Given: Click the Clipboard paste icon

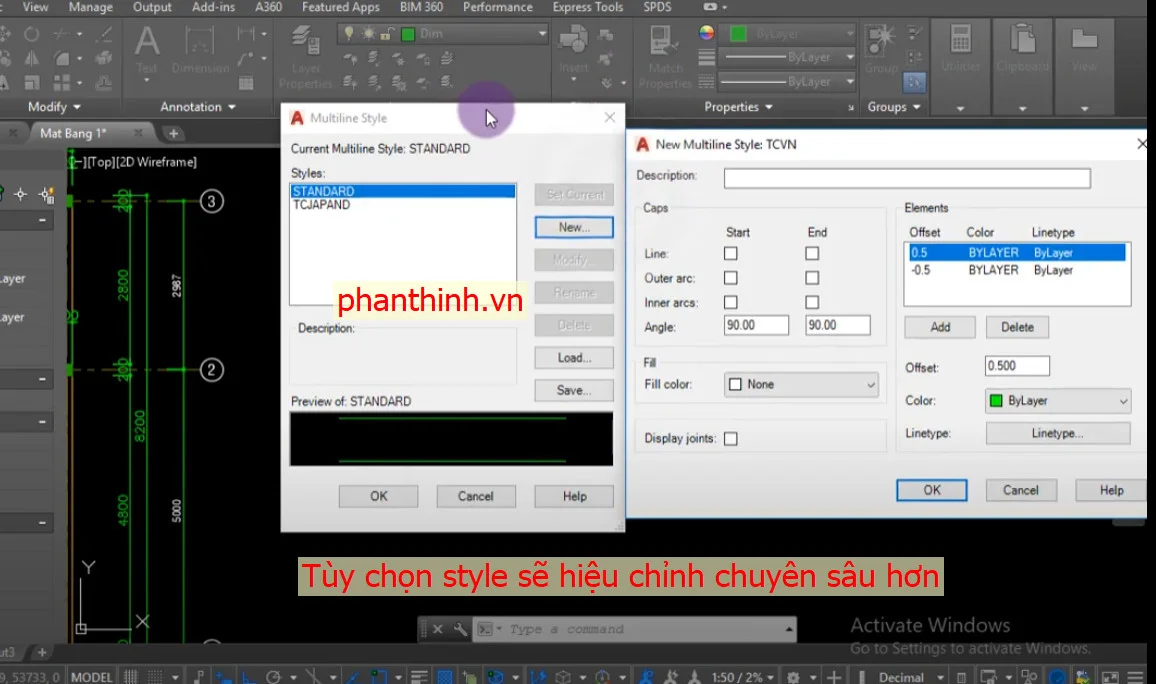Looking at the screenshot, I should 1022,40.
